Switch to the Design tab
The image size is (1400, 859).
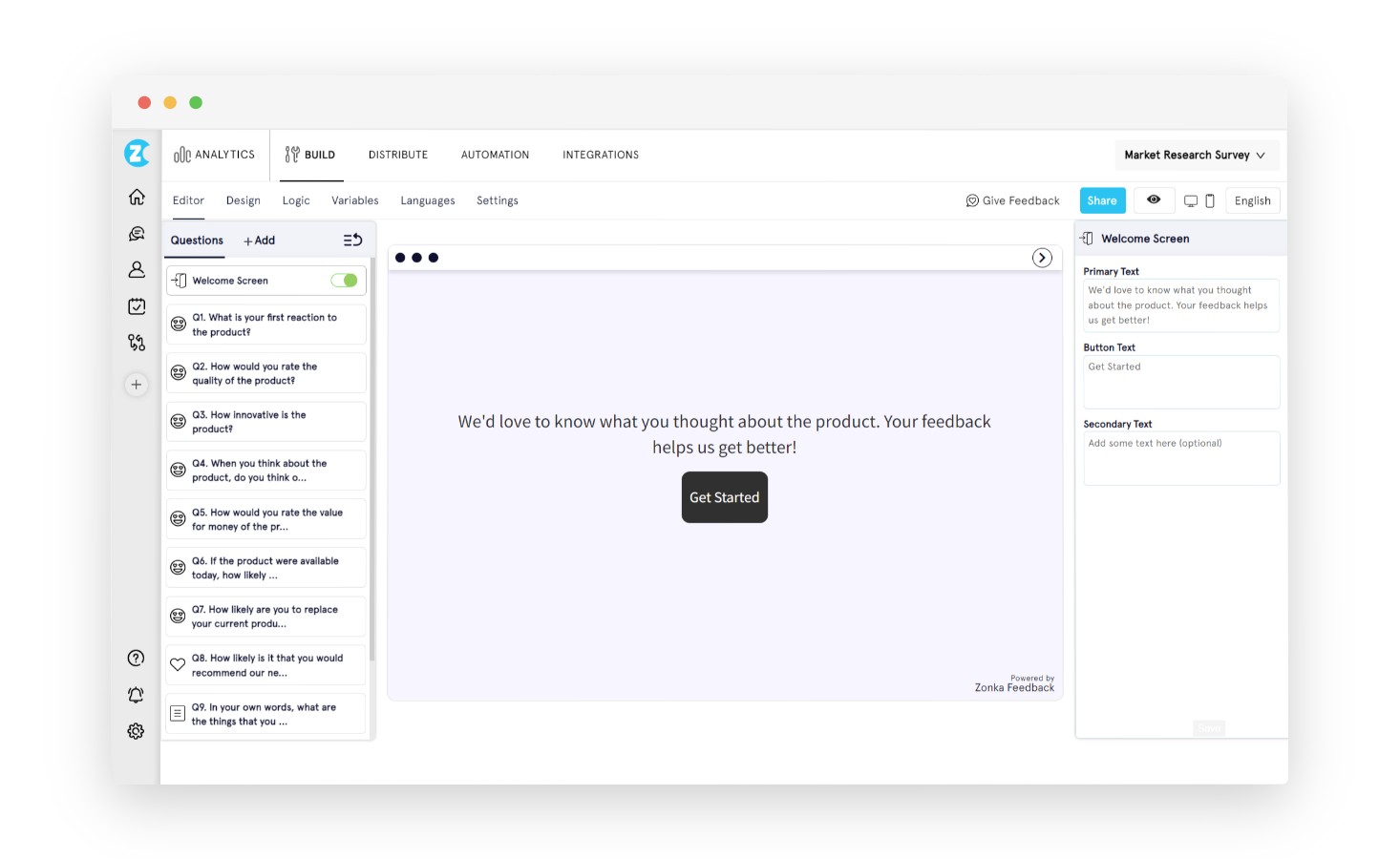tap(243, 200)
